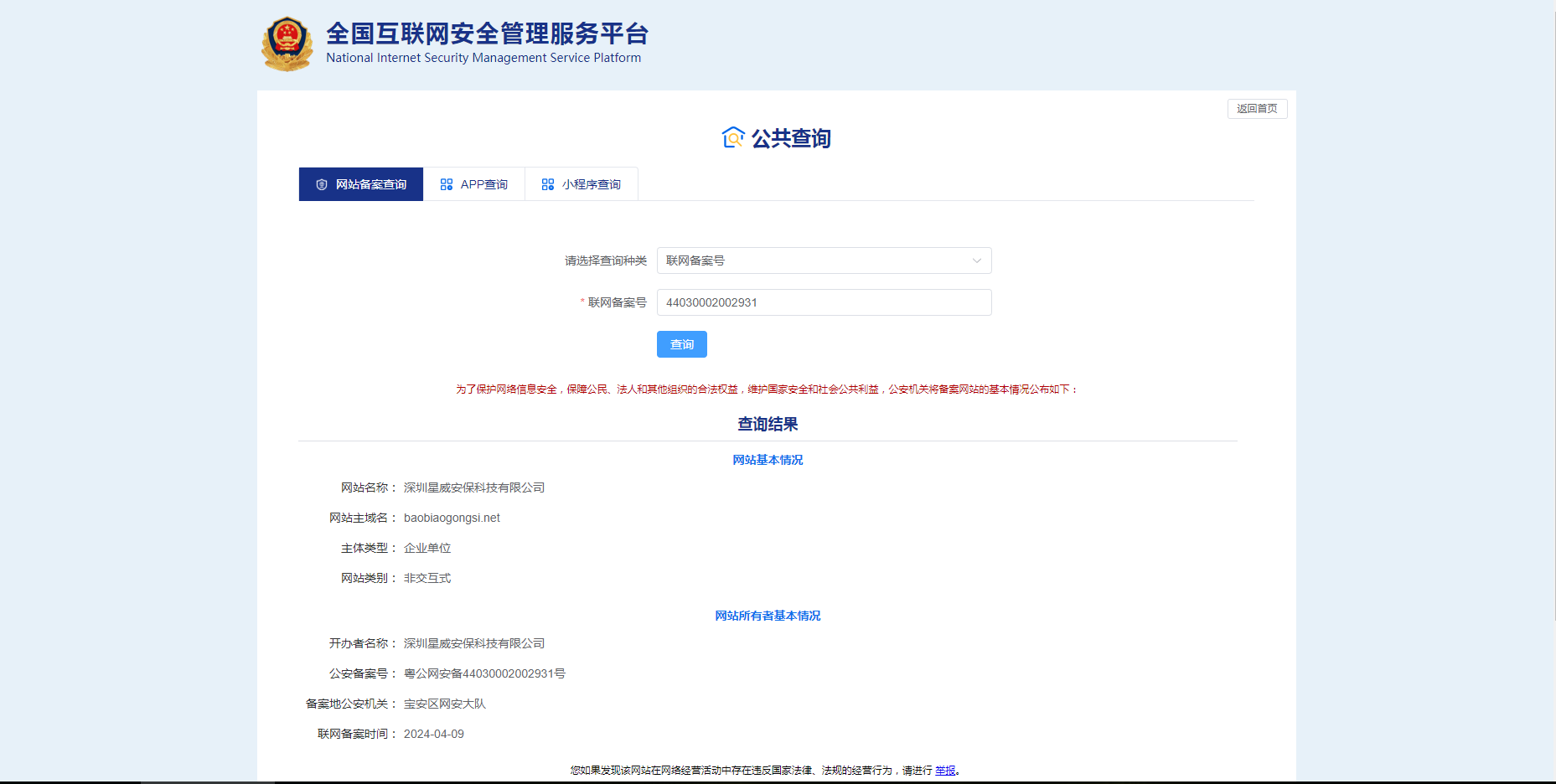Screen dimensions: 1556x784
Task: Select the 备案地公安机关 value 宝安区网安大队
Action: pyautogui.click(x=445, y=704)
